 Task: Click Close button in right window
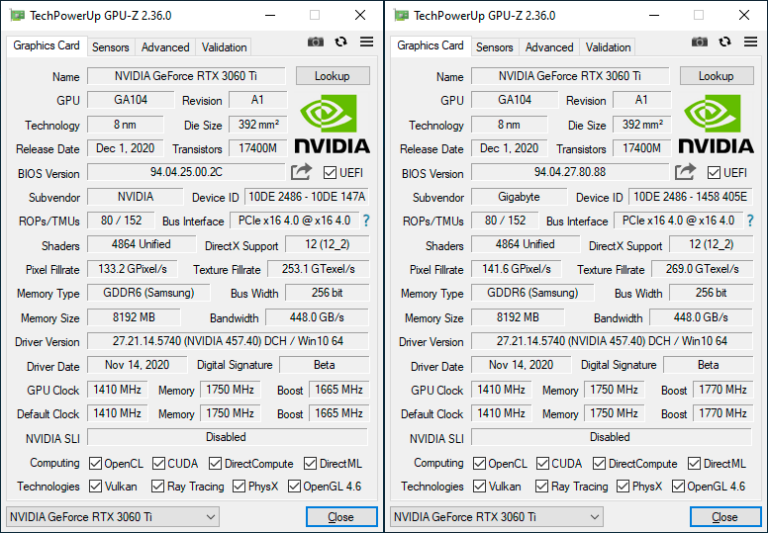tap(725, 517)
